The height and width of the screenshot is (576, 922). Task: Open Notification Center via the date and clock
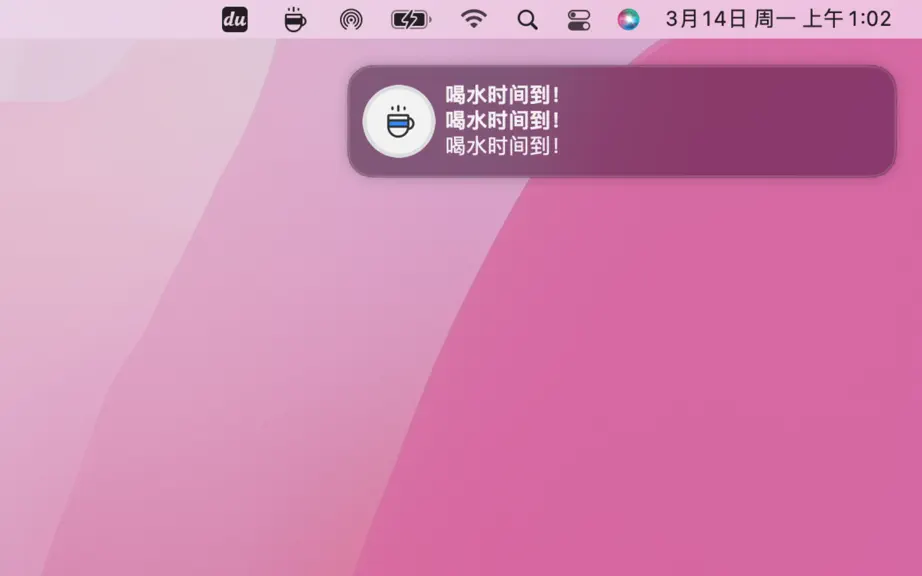[779, 19]
